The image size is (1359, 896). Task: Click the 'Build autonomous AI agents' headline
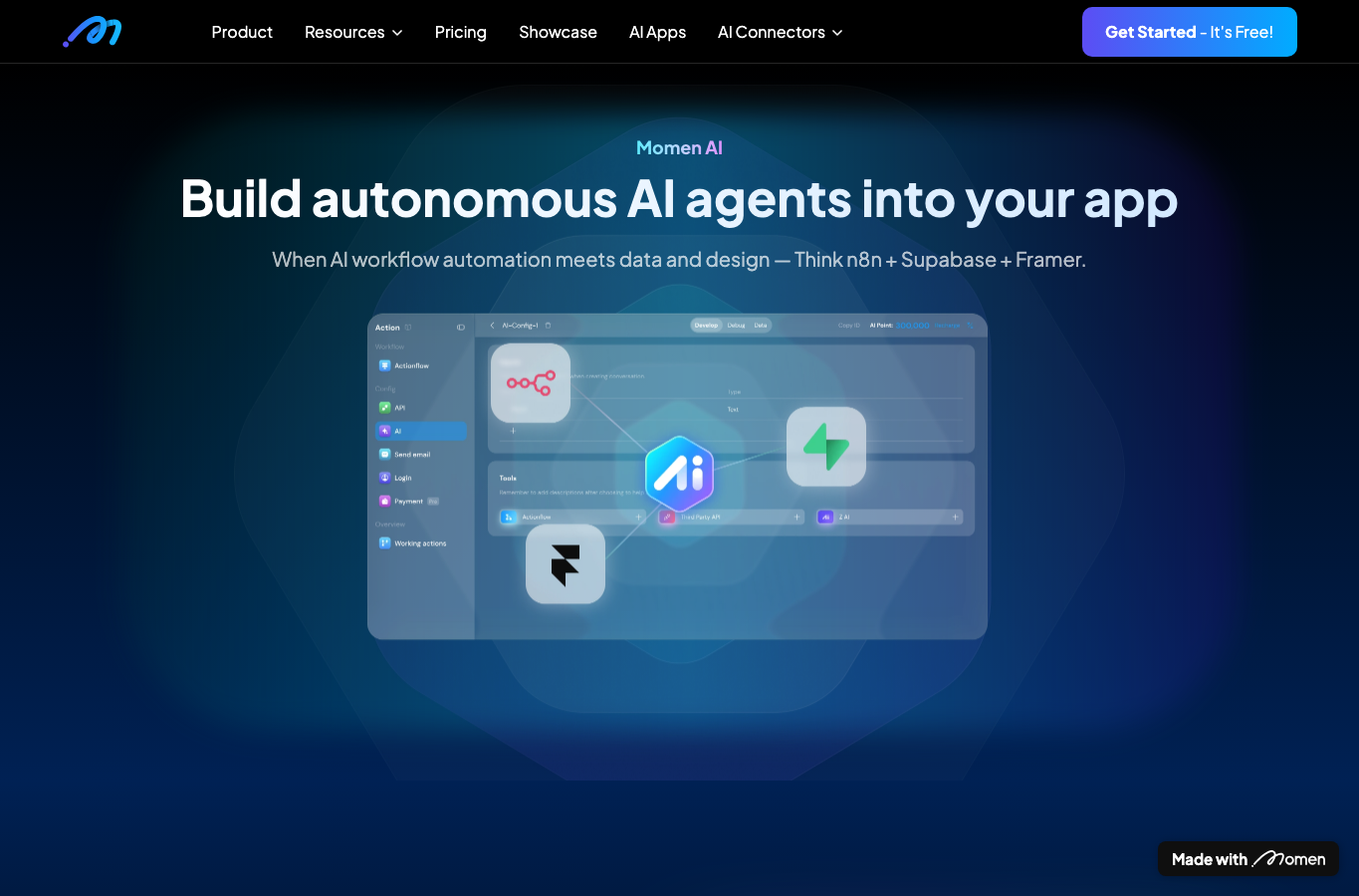tap(679, 200)
